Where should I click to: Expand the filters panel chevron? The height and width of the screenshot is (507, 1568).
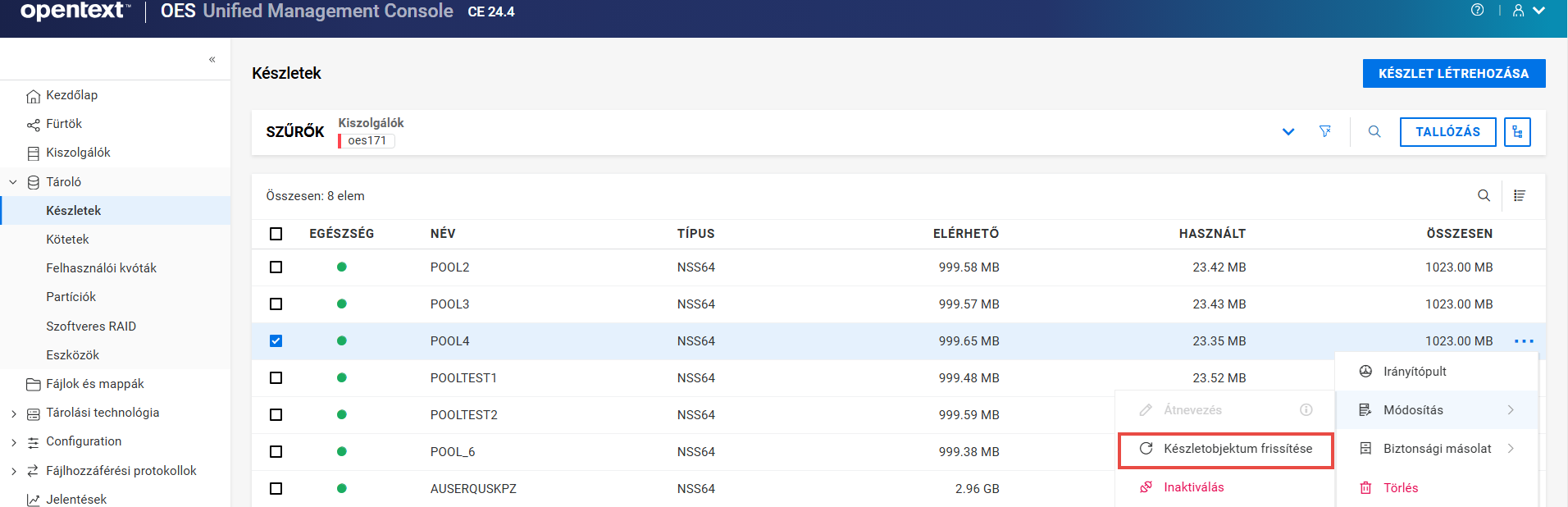pyautogui.click(x=1288, y=132)
